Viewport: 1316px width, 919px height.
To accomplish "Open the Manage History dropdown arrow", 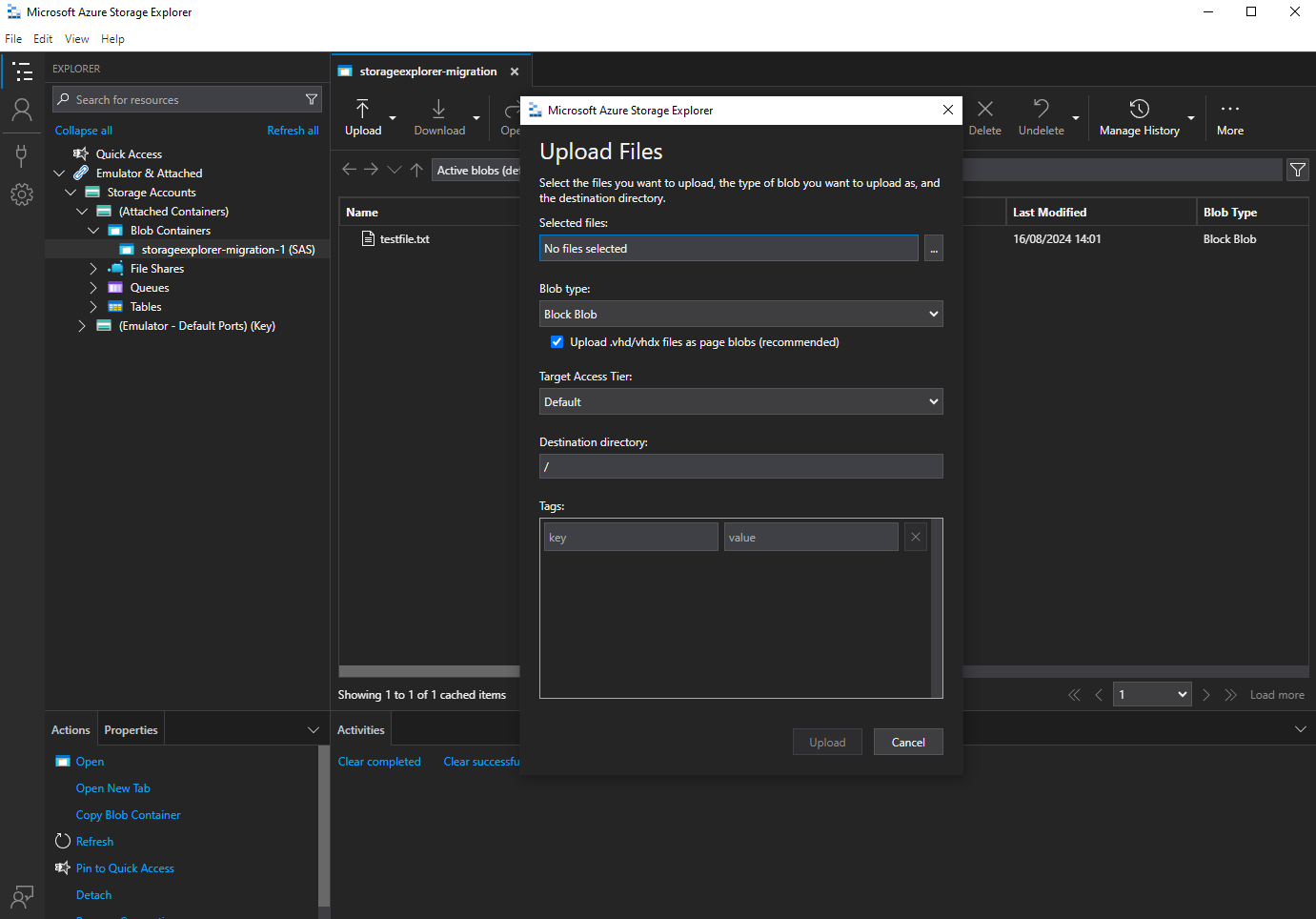I will (x=1191, y=118).
